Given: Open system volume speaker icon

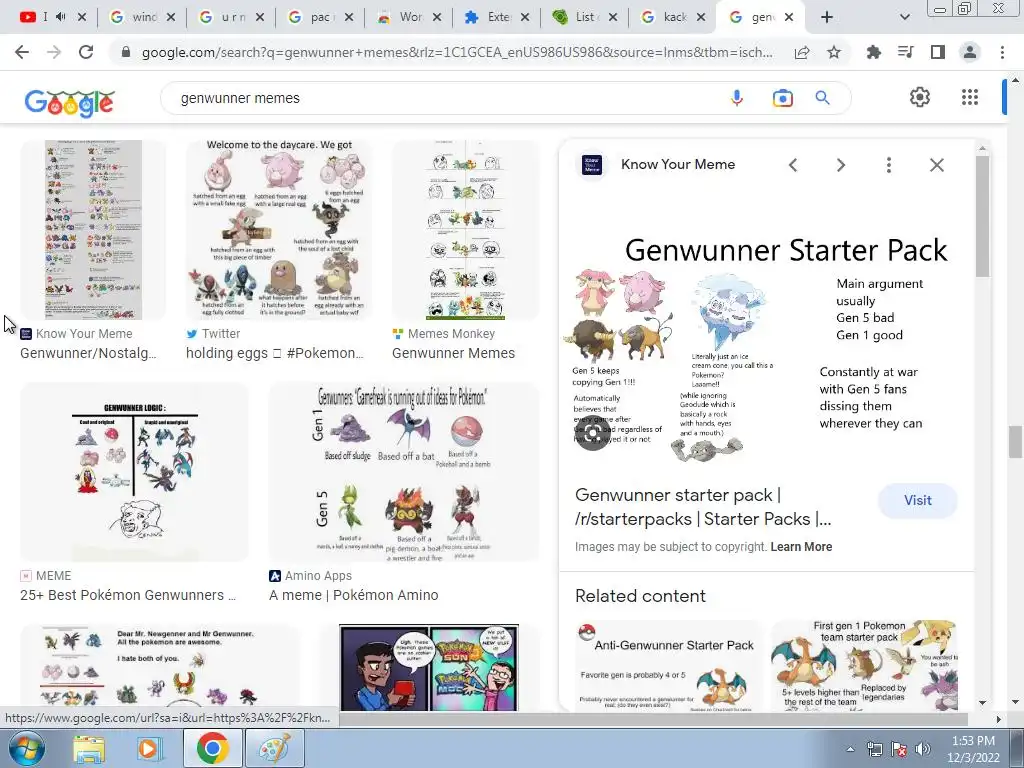Looking at the screenshot, I should coord(923,749).
